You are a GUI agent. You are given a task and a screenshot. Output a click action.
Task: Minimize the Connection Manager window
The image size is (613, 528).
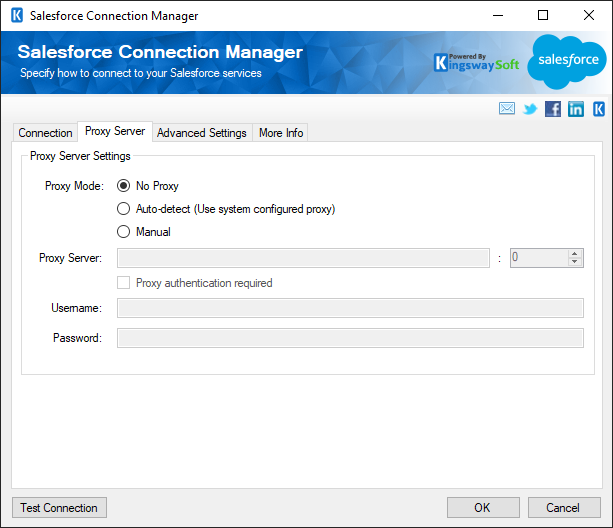point(498,16)
